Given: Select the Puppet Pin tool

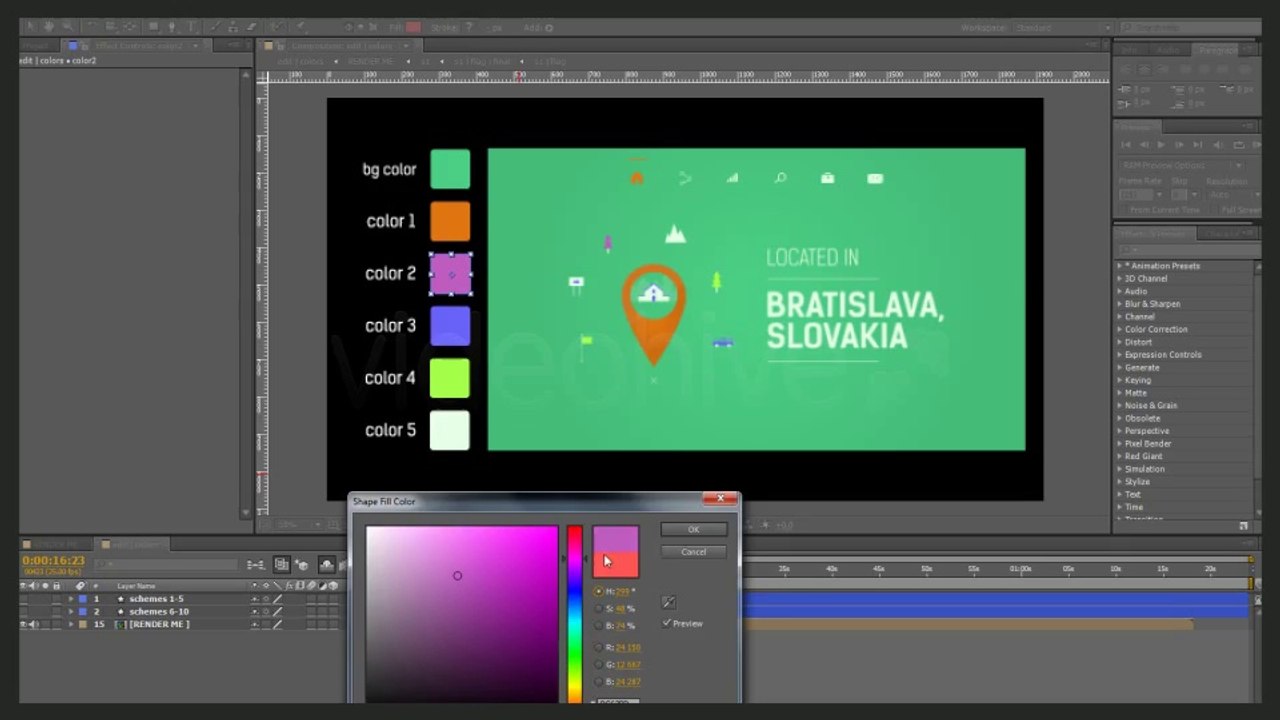Looking at the screenshot, I should click(x=301, y=27).
